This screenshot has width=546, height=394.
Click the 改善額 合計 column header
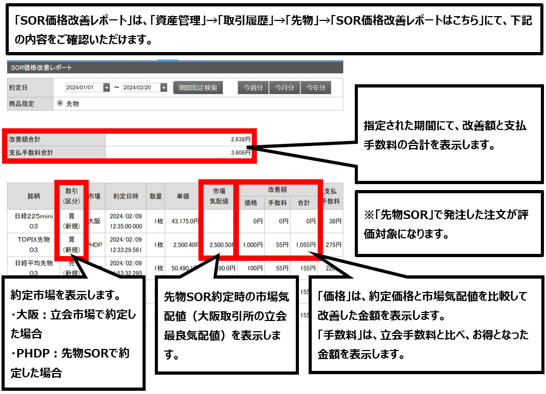click(x=304, y=203)
